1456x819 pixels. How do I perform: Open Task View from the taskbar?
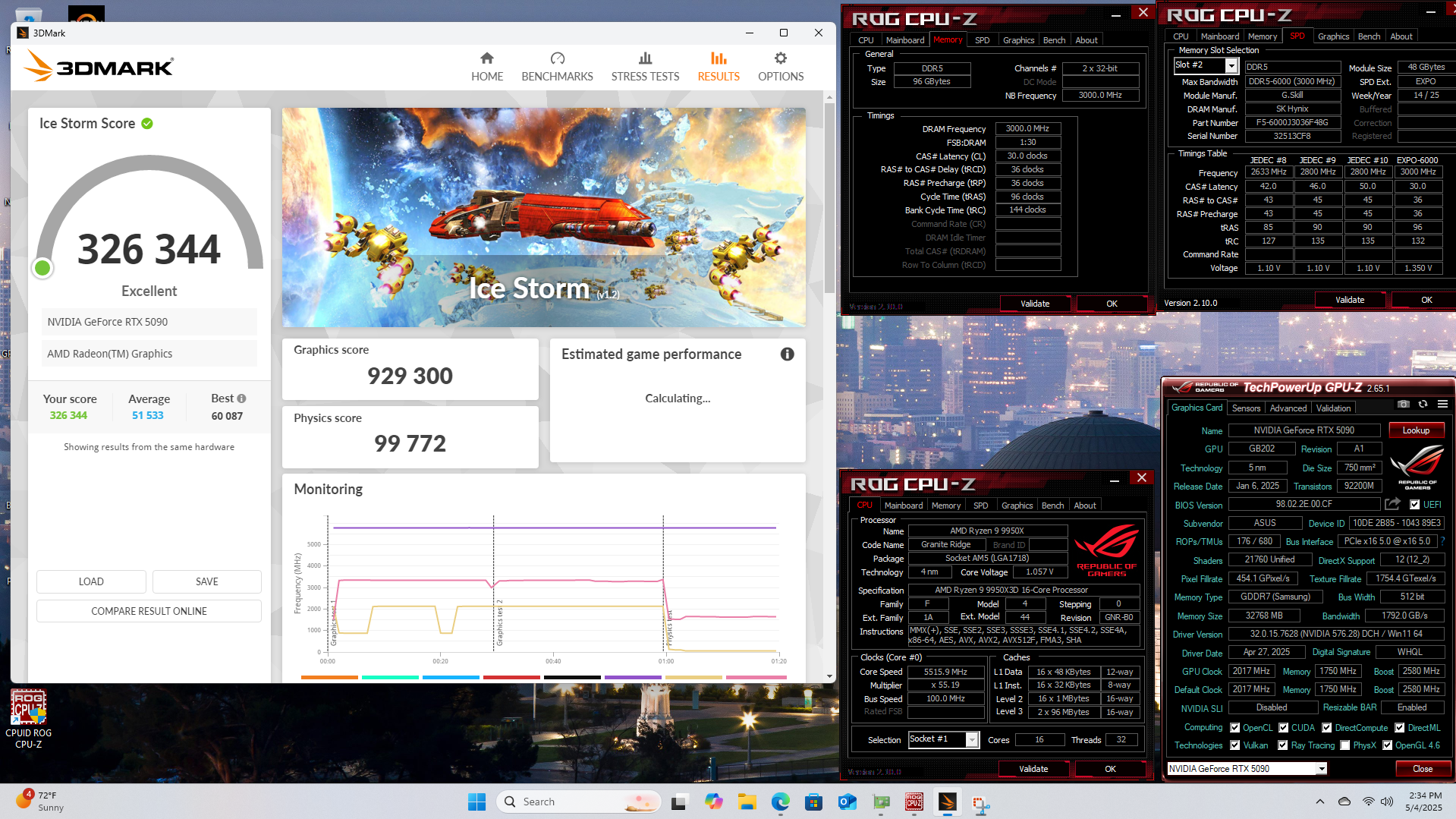pos(680,802)
